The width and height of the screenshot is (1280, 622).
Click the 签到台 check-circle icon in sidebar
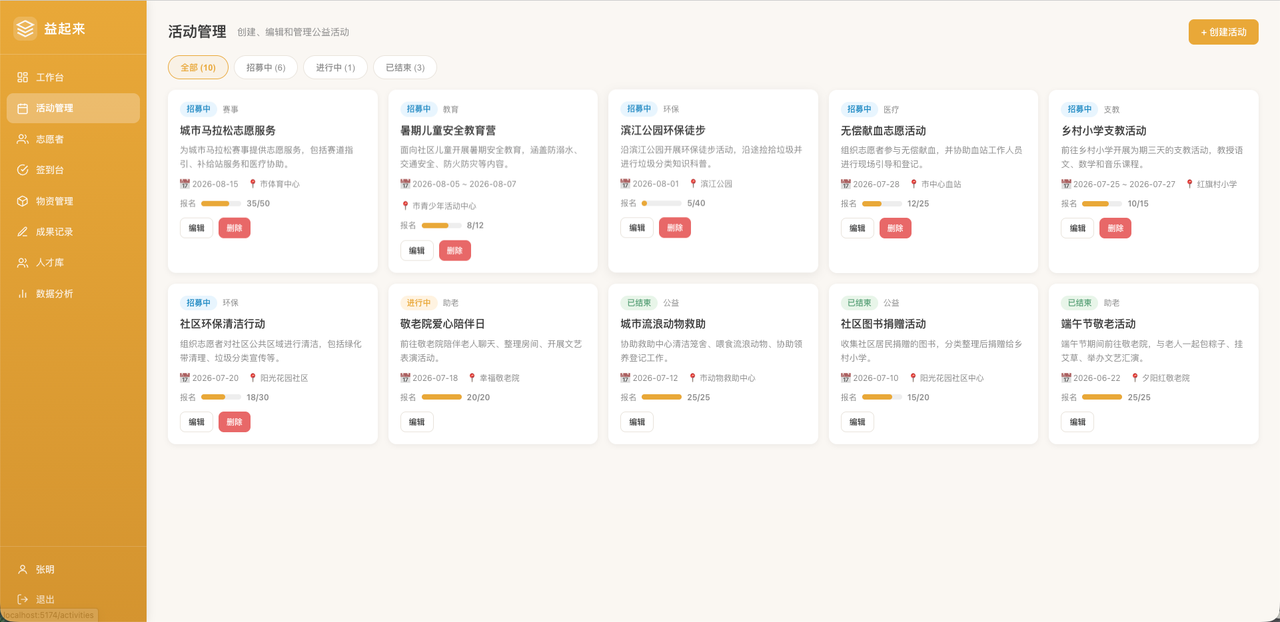23,170
